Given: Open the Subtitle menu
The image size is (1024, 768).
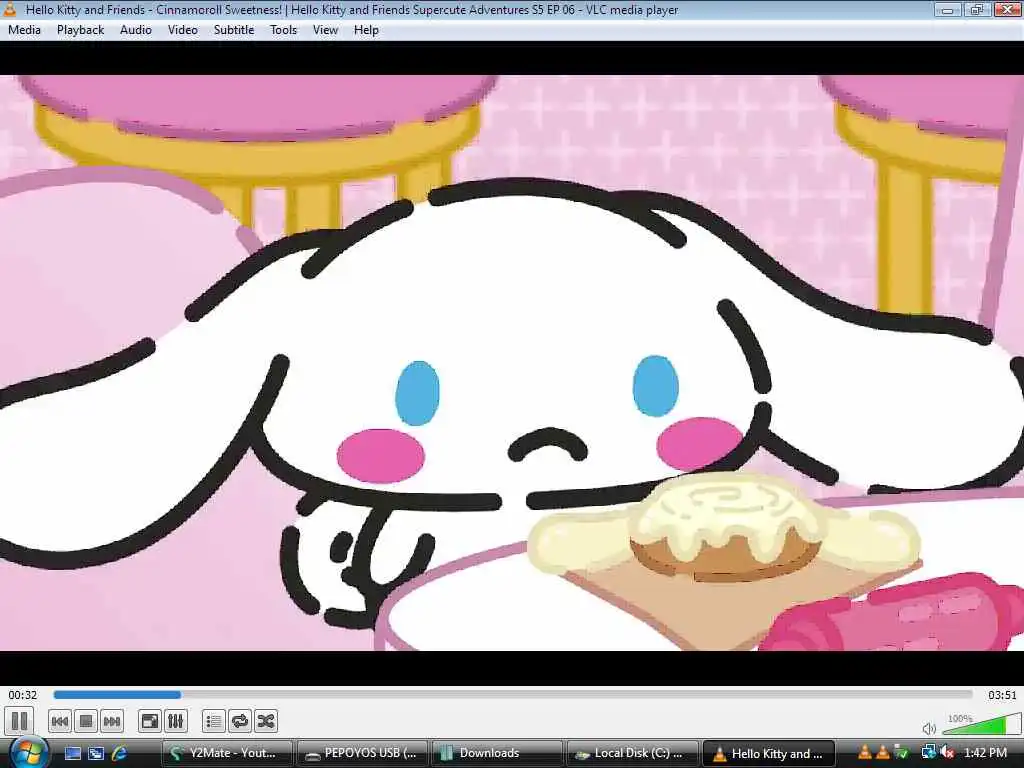Looking at the screenshot, I should click(x=234, y=30).
